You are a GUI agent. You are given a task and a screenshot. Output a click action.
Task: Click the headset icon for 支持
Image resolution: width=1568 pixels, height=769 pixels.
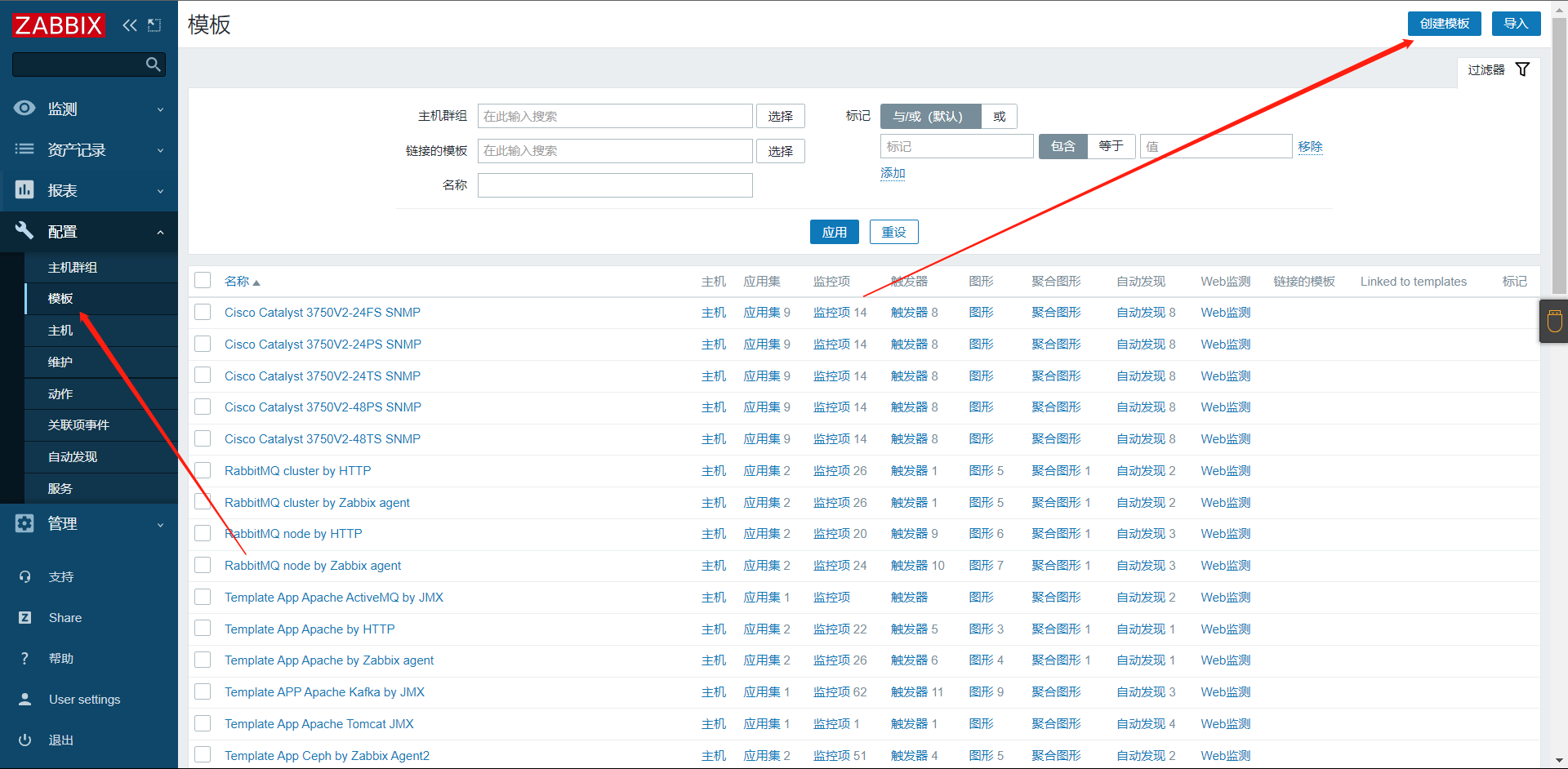point(24,577)
